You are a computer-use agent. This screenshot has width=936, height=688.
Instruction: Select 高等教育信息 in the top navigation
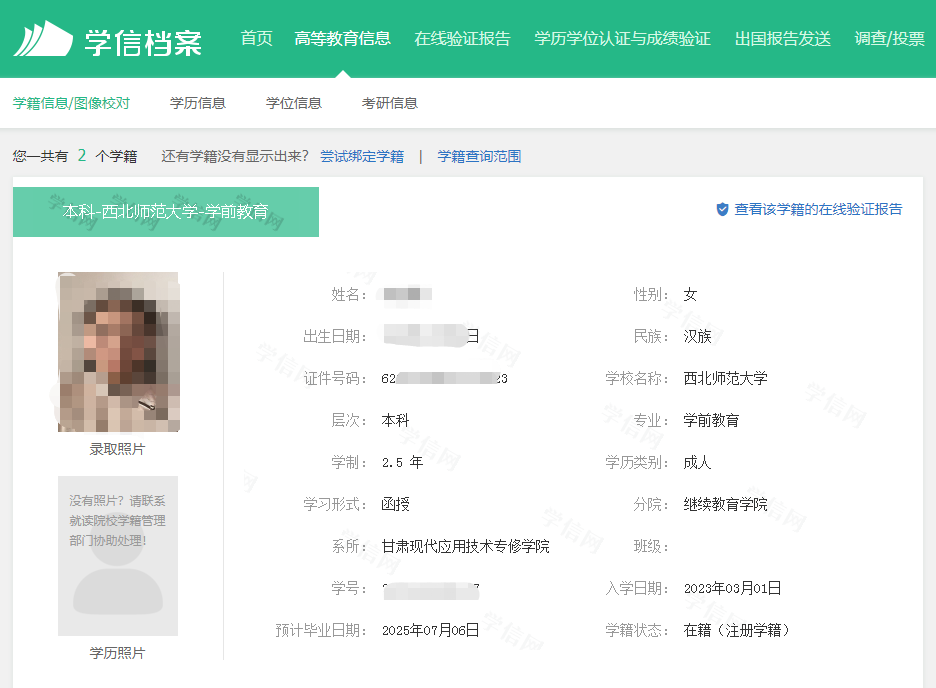click(343, 39)
